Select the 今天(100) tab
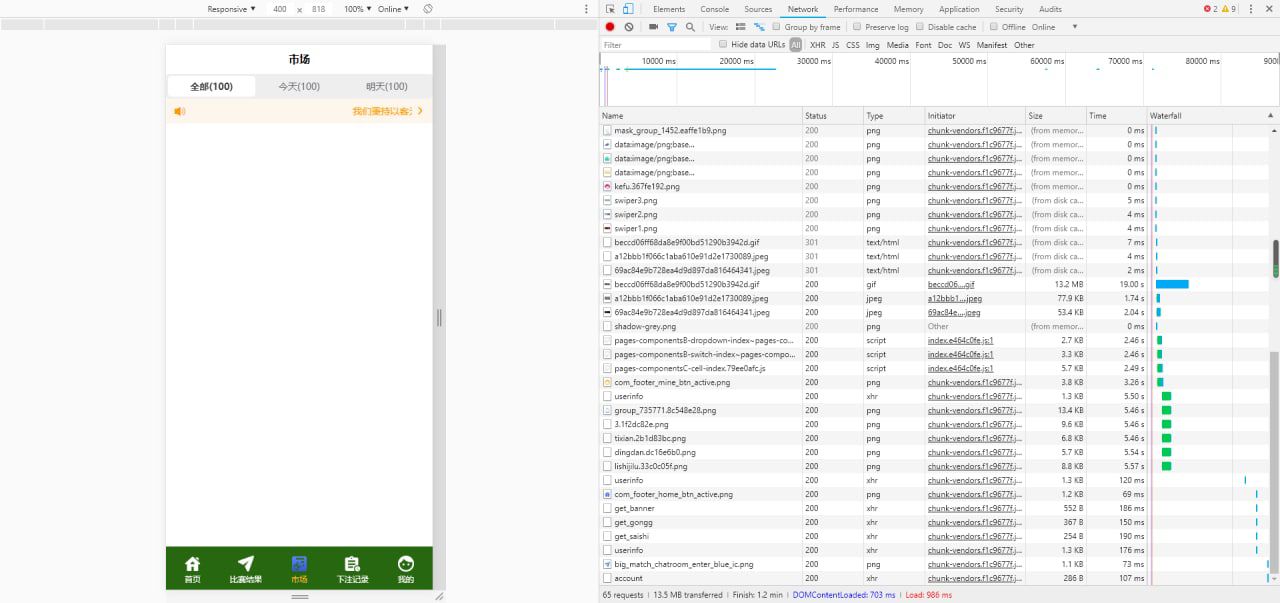The height and width of the screenshot is (603, 1280). [x=299, y=86]
